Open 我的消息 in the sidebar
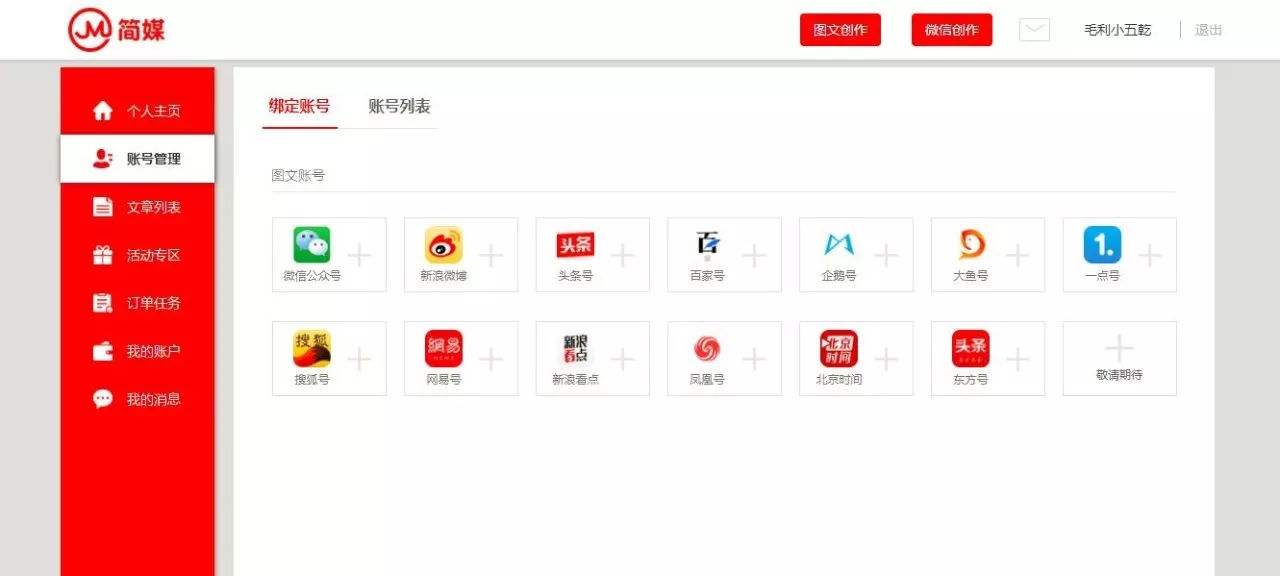This screenshot has height=576, width=1280. pyautogui.click(x=137, y=399)
